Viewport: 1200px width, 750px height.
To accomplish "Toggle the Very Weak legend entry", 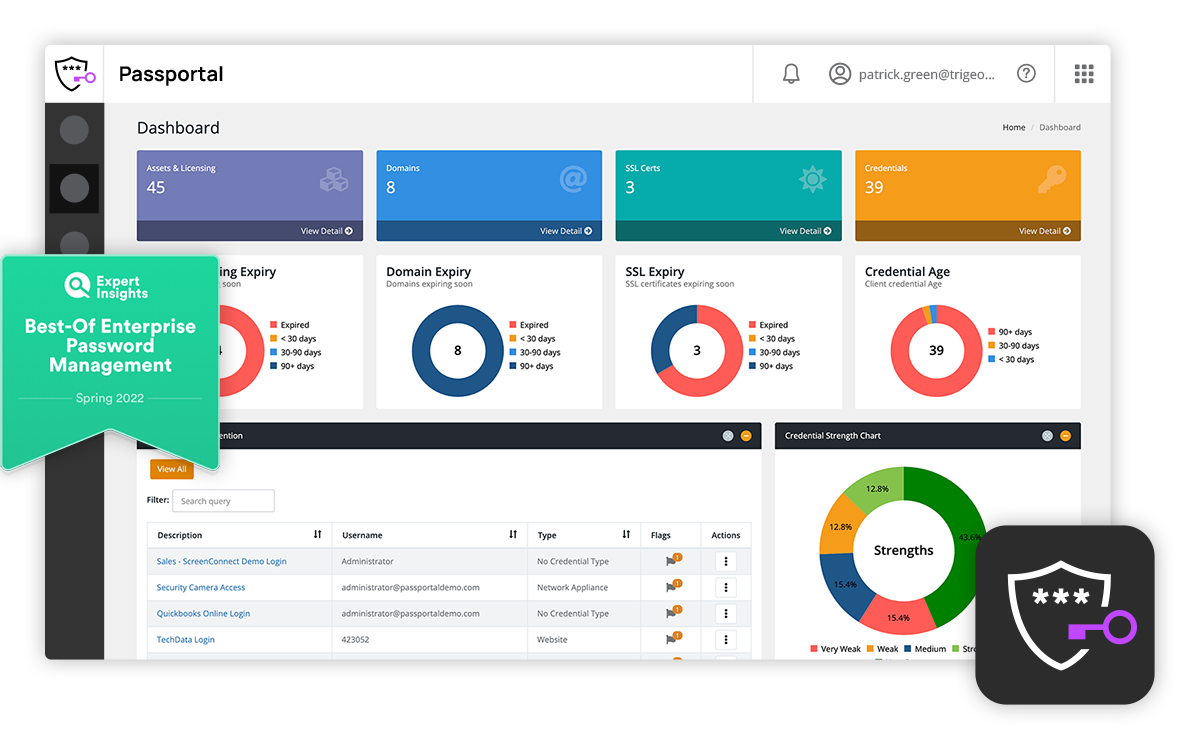I will pos(834,648).
